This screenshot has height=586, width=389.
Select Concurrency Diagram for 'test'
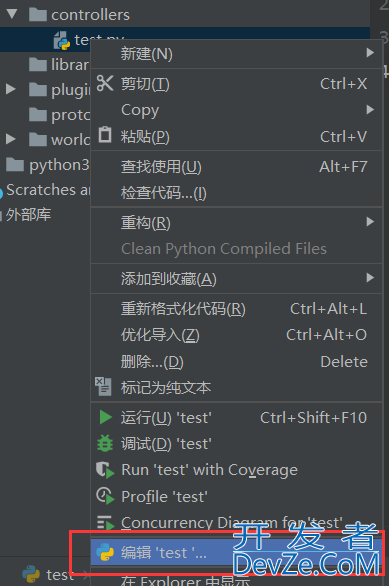click(x=237, y=522)
